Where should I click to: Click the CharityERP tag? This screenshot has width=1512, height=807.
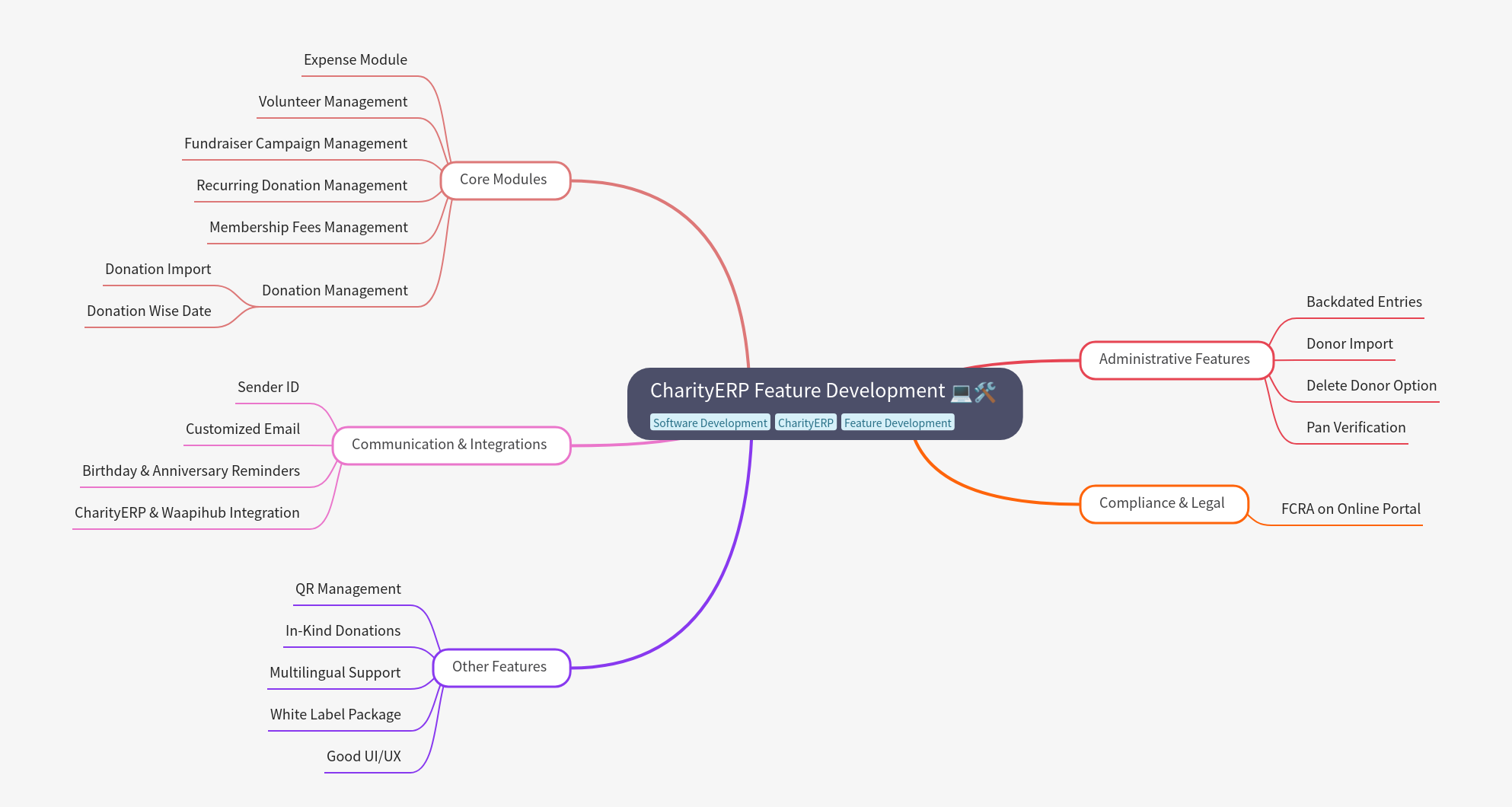(x=805, y=423)
